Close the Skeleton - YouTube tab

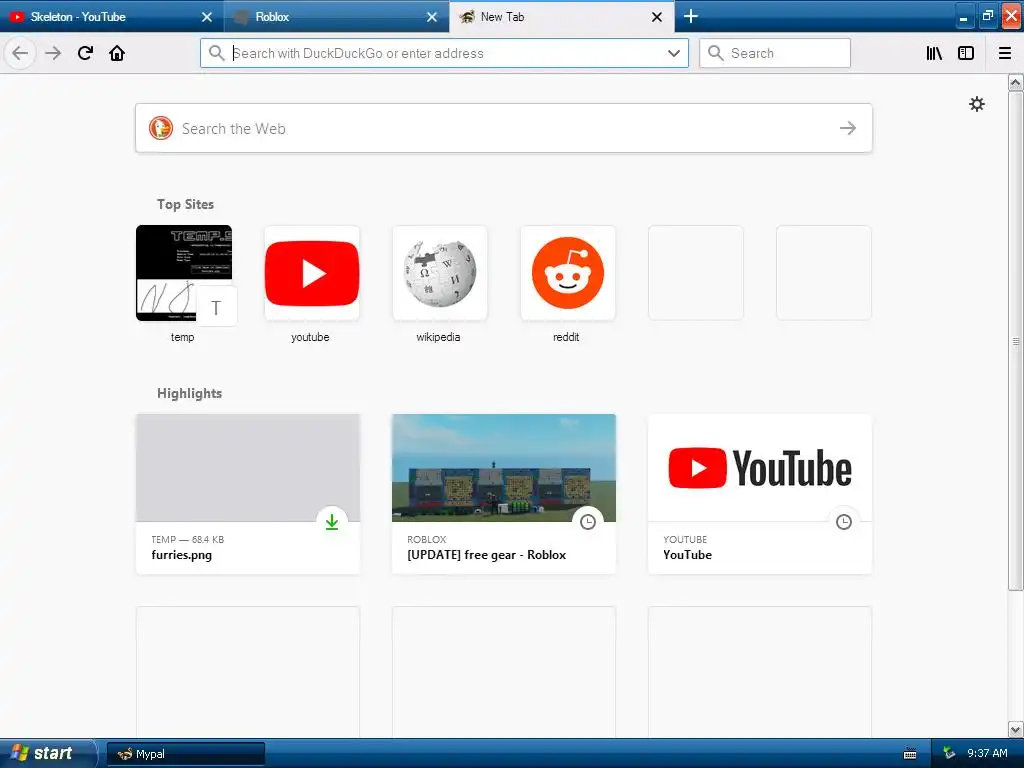point(207,17)
